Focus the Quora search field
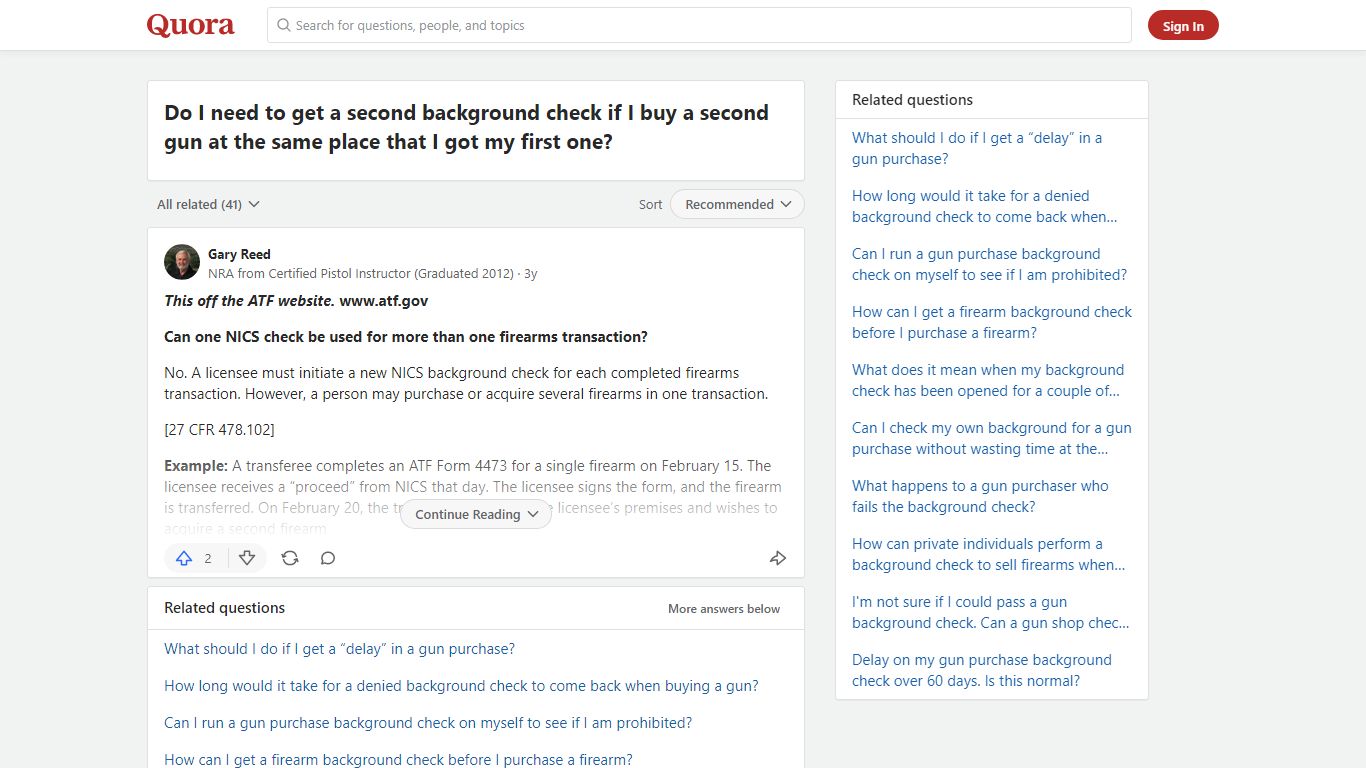 (699, 25)
